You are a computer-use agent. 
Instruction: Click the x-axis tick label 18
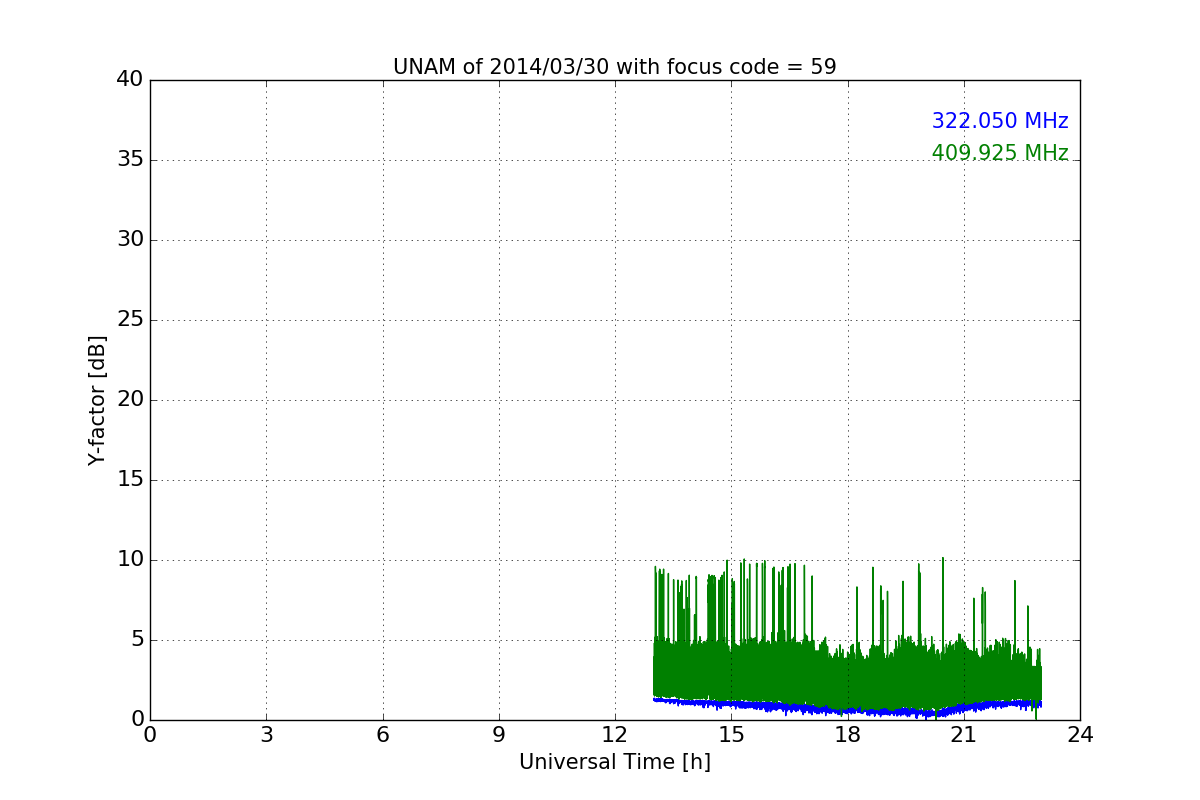[848, 735]
